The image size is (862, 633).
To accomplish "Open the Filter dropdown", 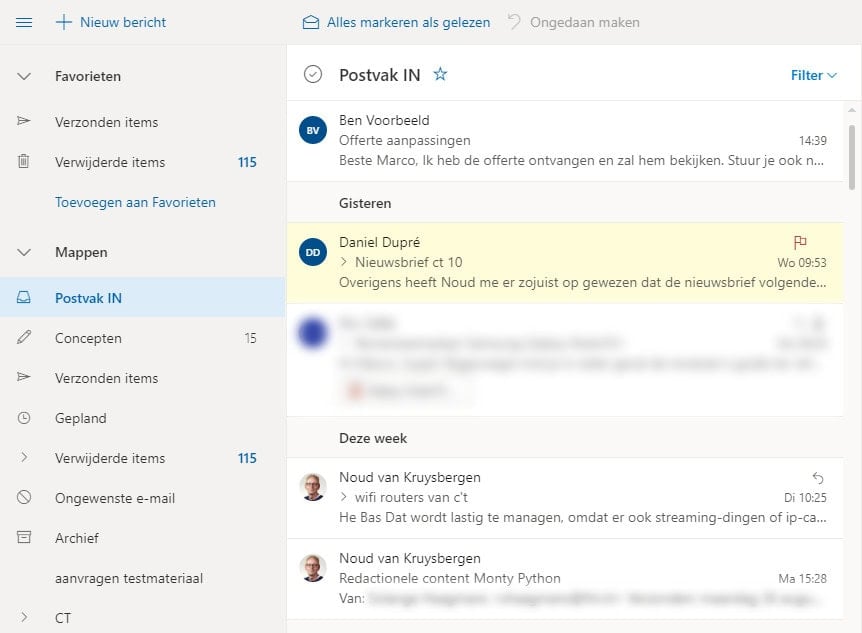I will 813,74.
